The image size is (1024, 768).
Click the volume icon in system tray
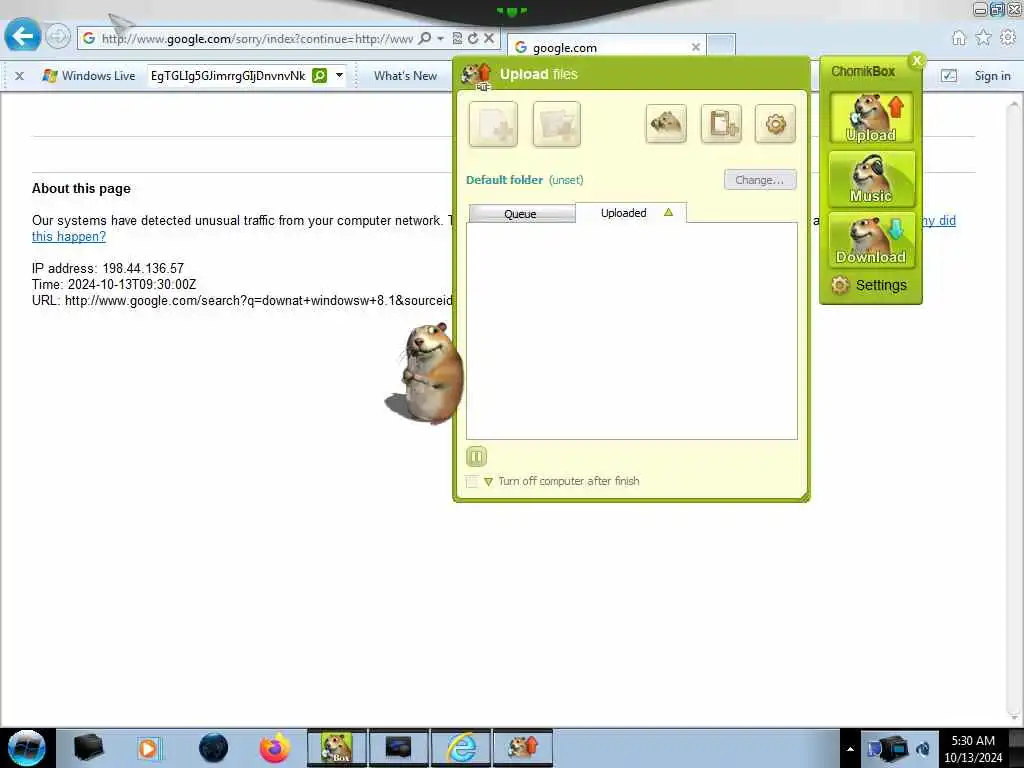coord(923,749)
